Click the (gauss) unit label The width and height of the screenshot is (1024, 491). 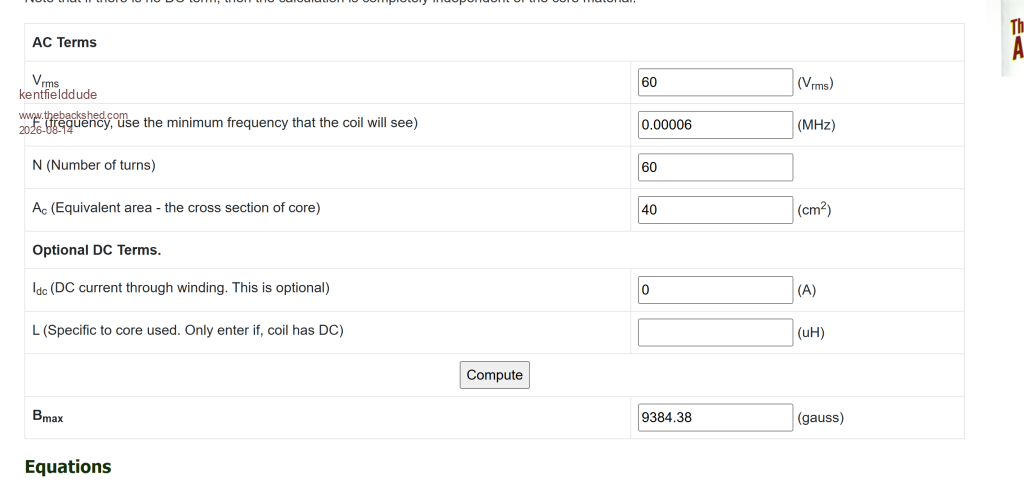(x=820, y=417)
